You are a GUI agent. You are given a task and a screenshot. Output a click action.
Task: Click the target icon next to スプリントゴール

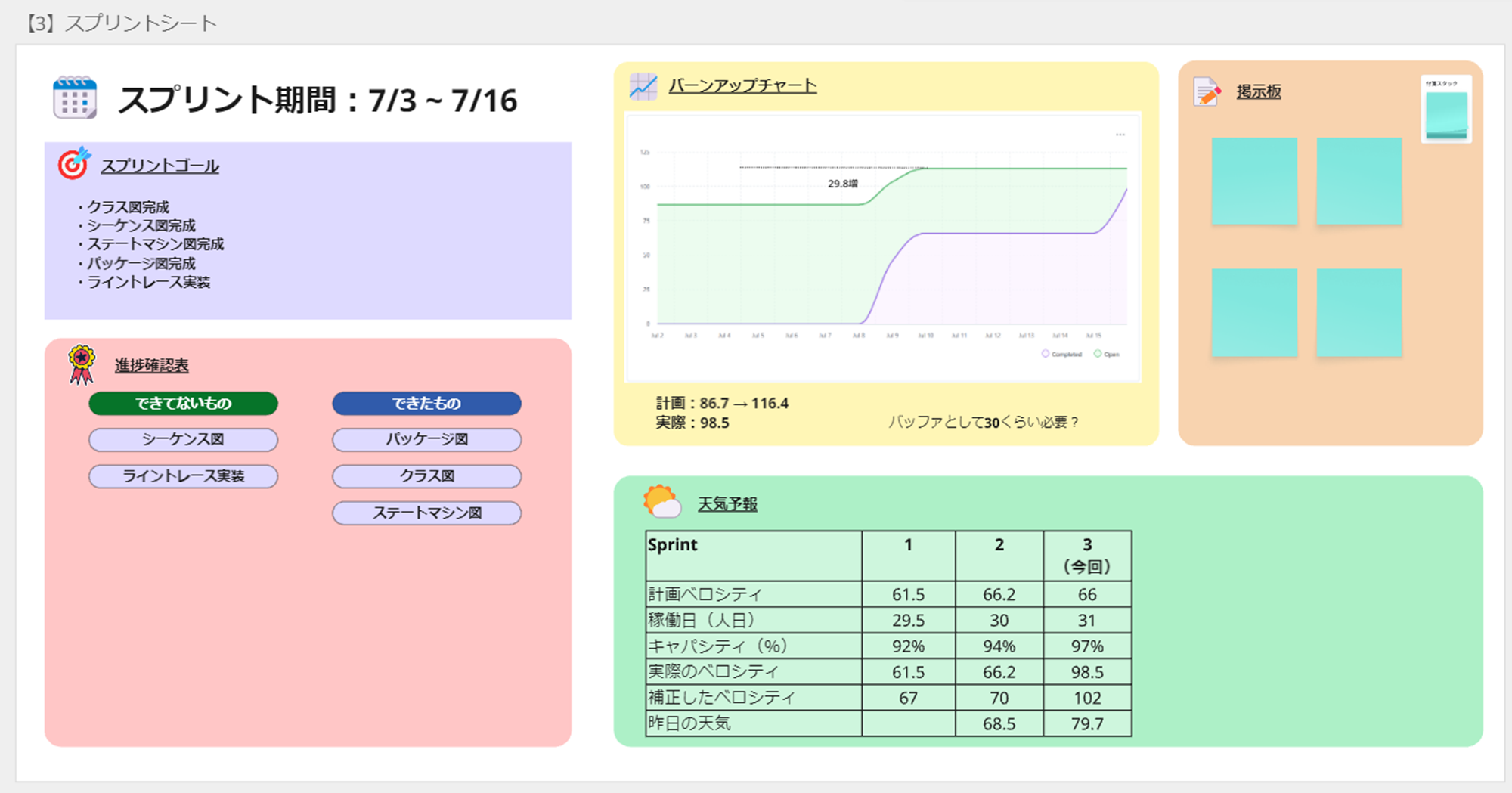click(74, 163)
